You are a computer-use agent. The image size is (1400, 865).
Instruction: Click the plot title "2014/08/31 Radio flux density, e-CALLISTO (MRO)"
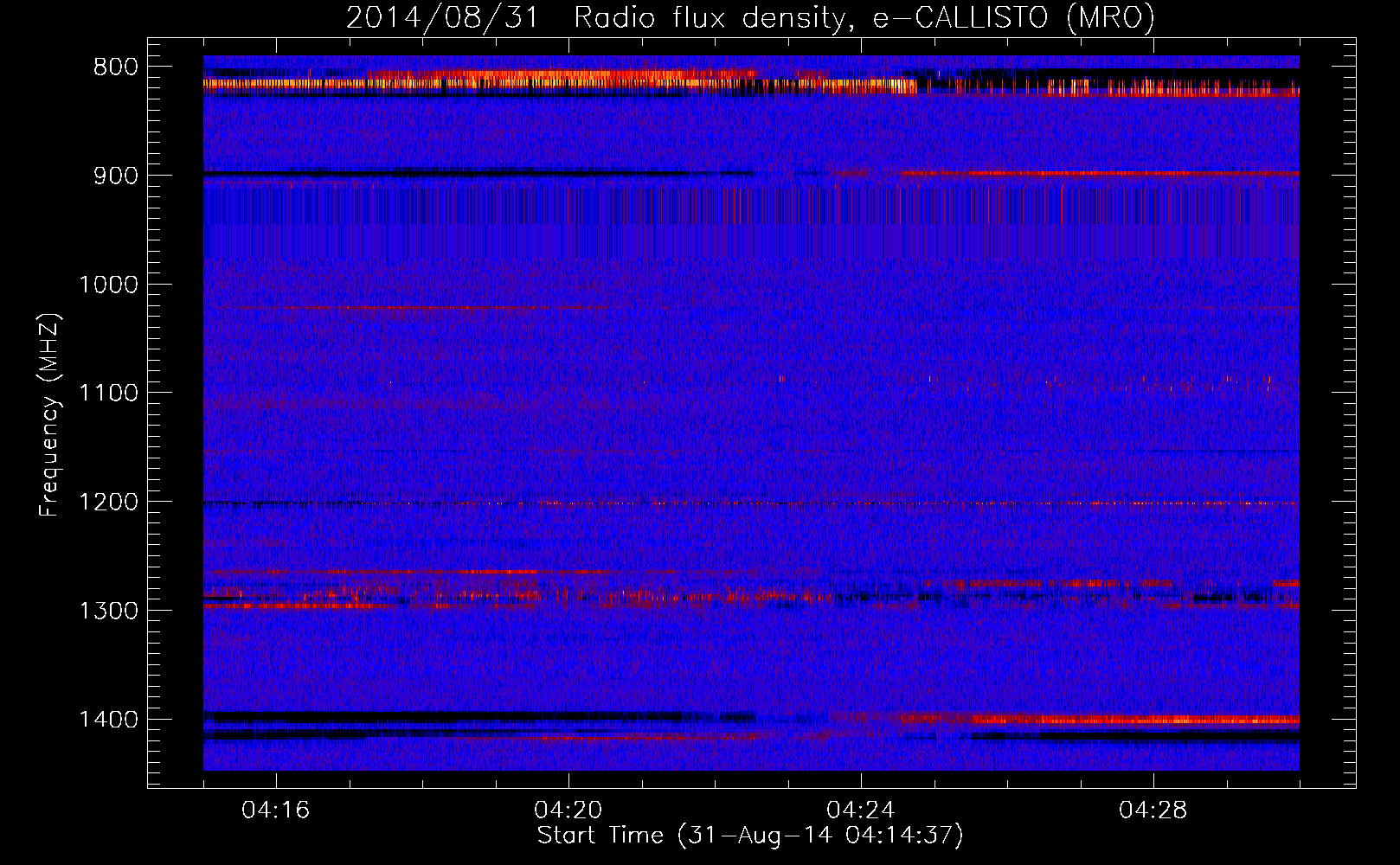point(750,17)
